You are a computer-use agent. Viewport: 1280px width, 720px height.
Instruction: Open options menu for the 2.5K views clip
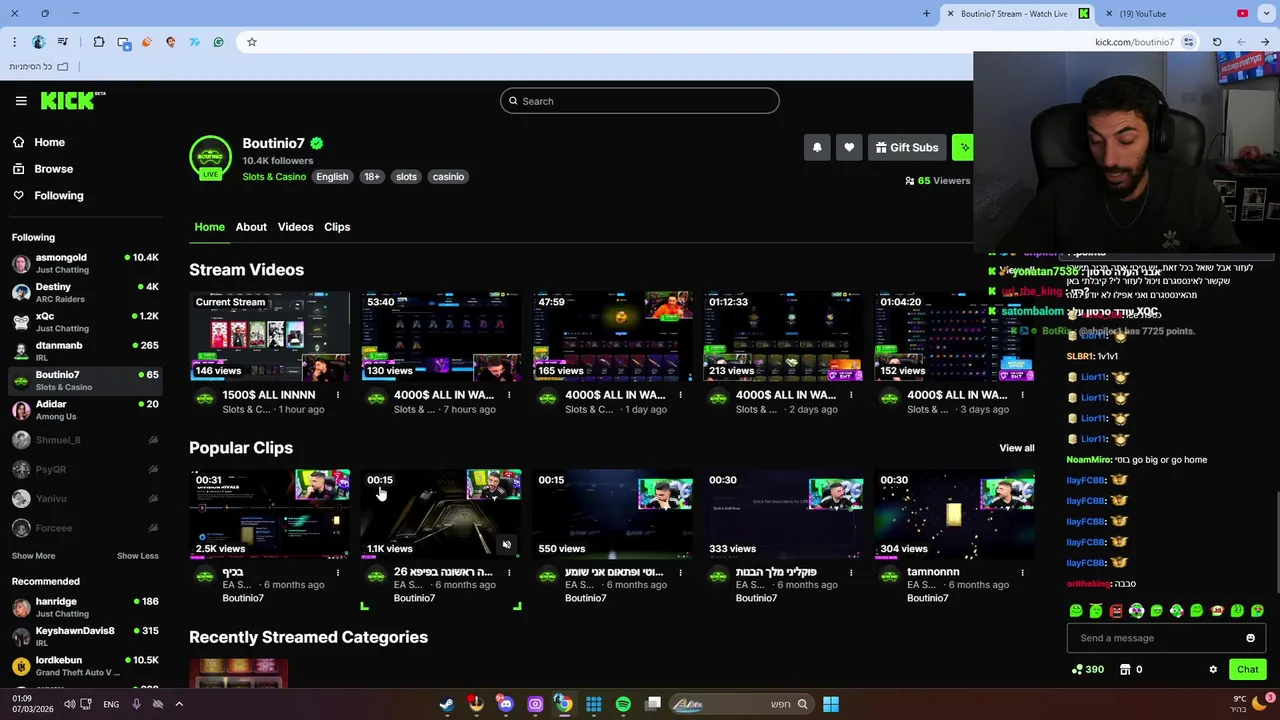tap(338, 573)
